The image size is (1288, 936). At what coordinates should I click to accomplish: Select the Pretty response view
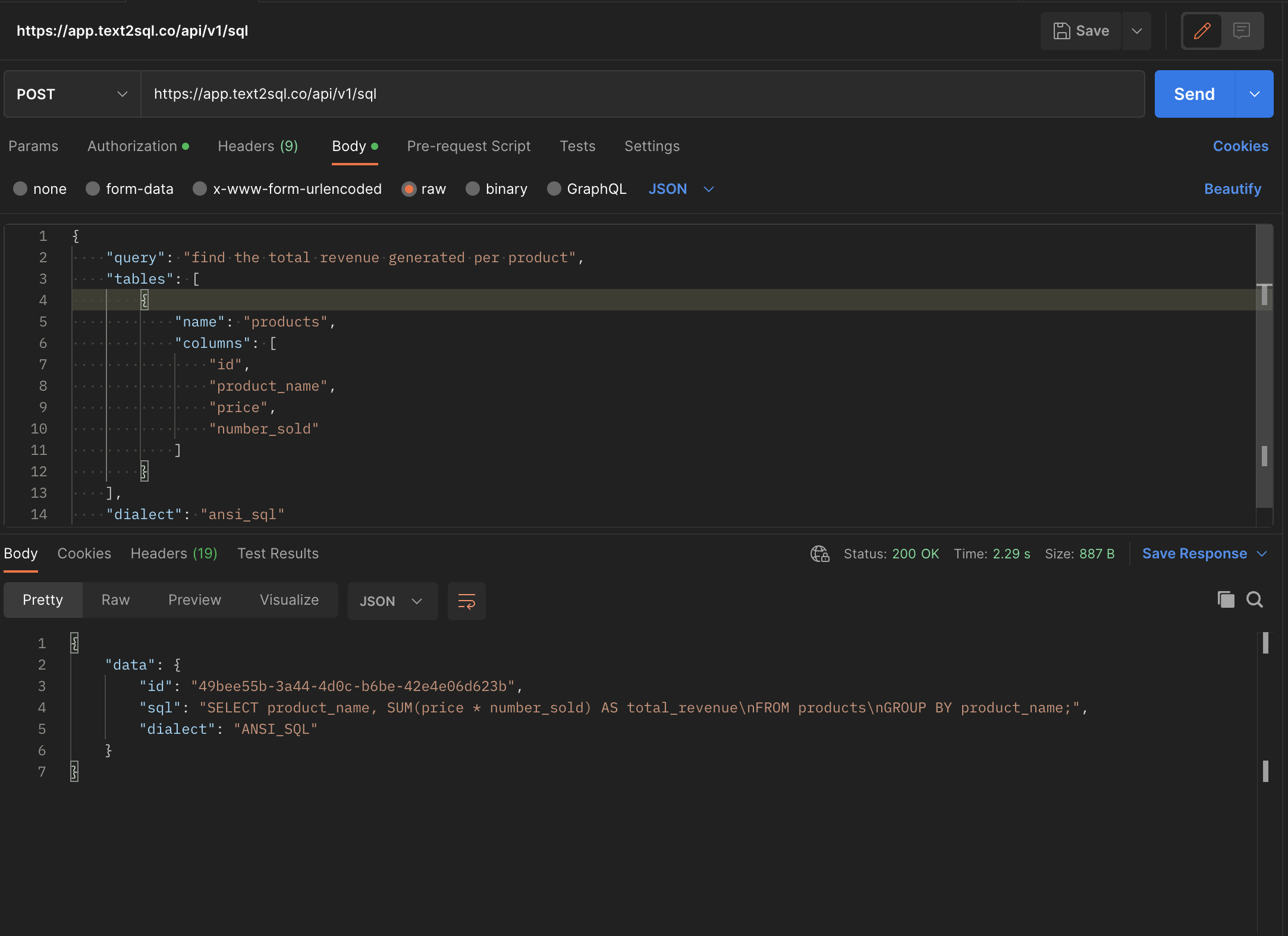43,600
